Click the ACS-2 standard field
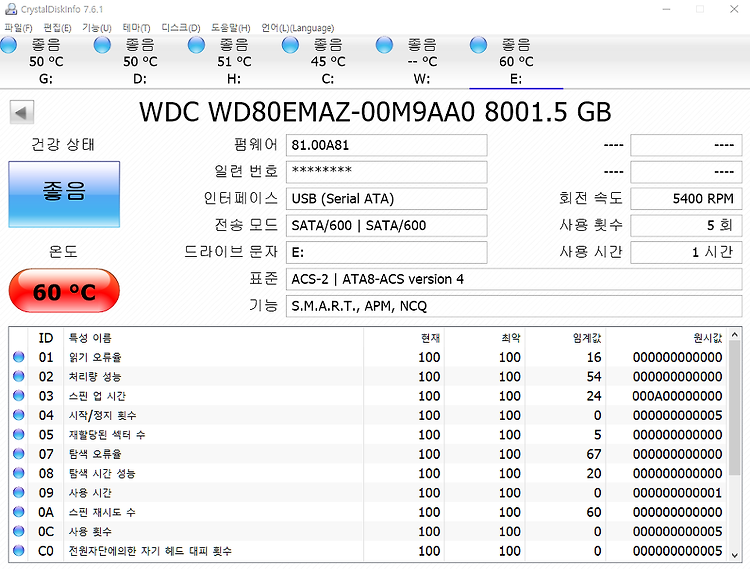The width and height of the screenshot is (750, 569). click(x=514, y=279)
